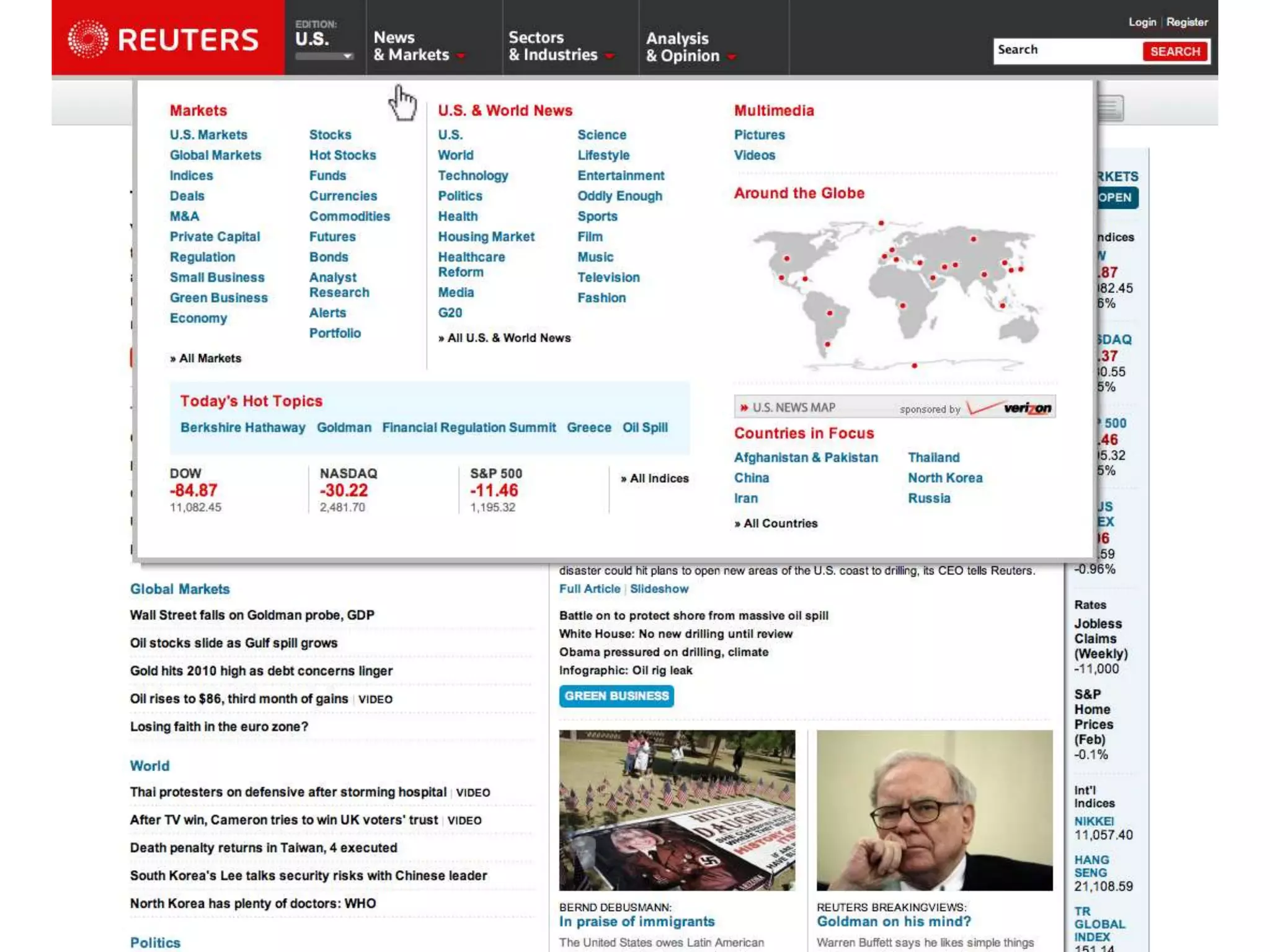Select Hot Stocks in Markets menu
Screen dimensions: 1270x952
(342, 155)
